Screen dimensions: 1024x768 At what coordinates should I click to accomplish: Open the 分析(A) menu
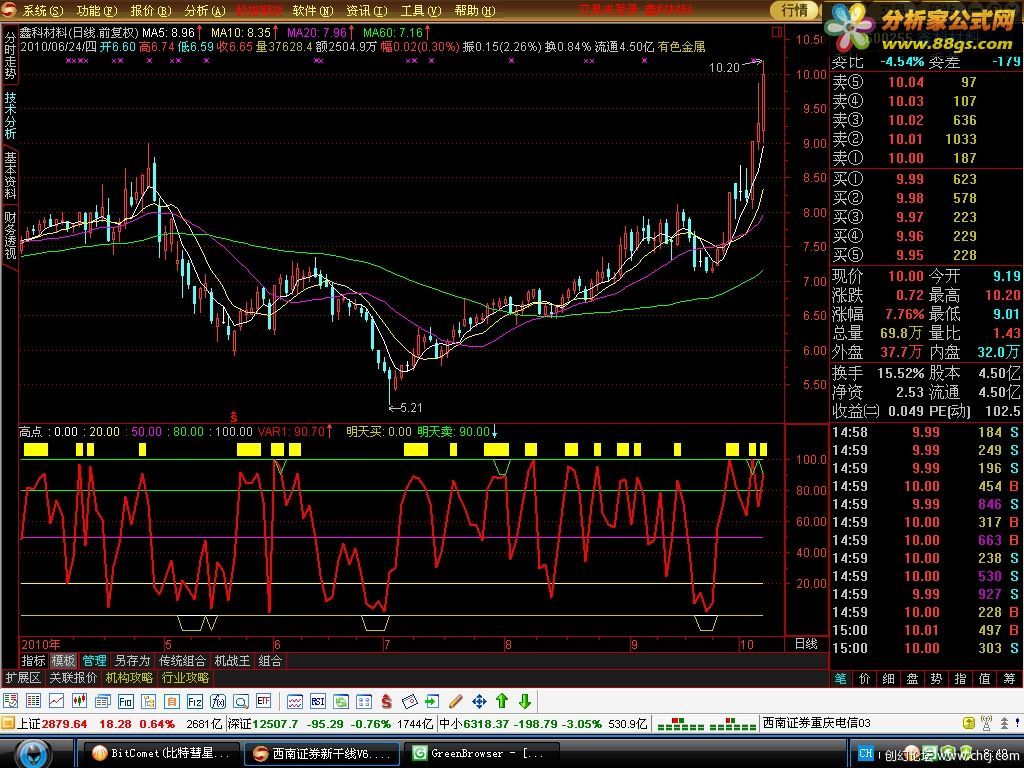tap(204, 10)
